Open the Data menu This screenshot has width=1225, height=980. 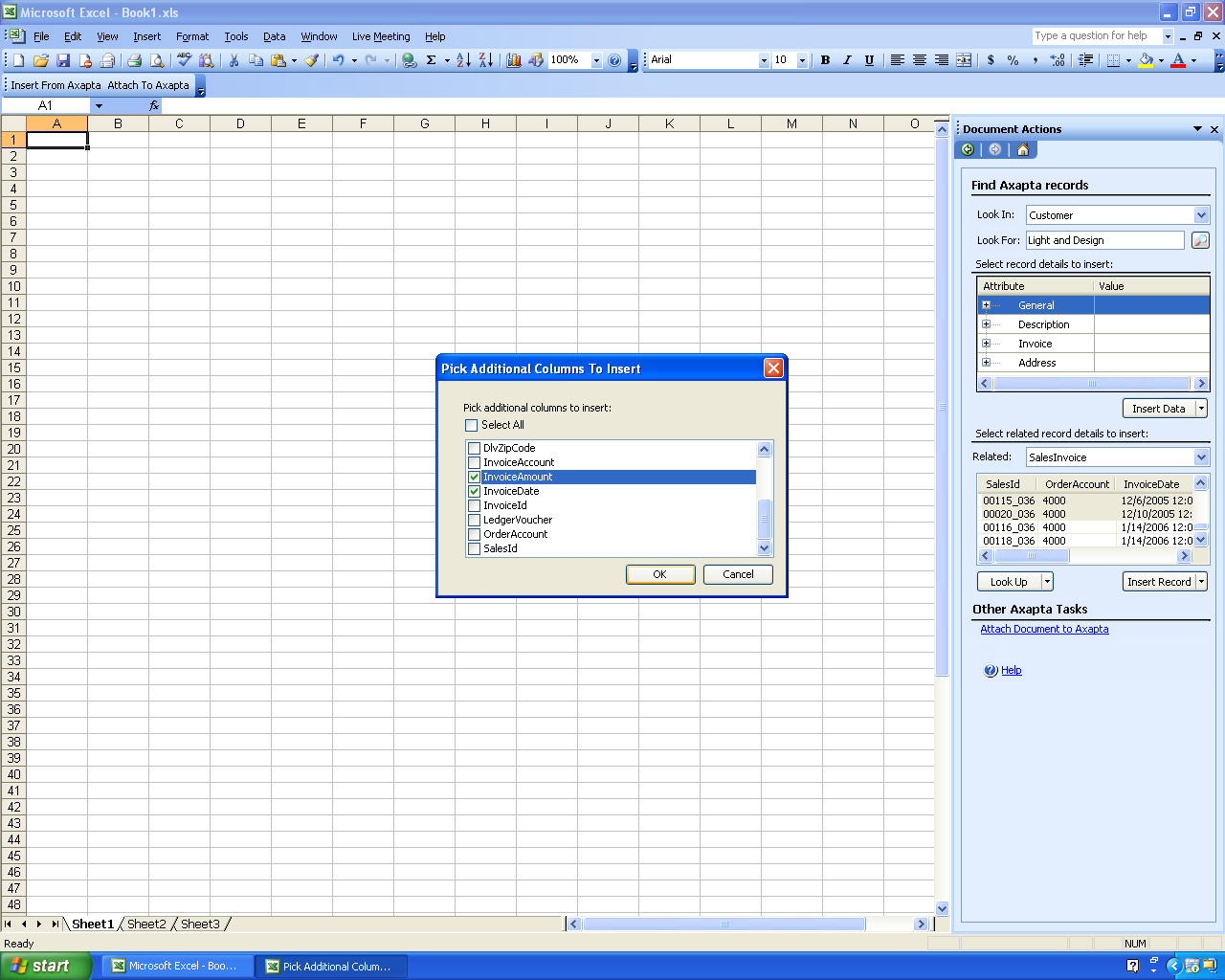click(x=275, y=36)
